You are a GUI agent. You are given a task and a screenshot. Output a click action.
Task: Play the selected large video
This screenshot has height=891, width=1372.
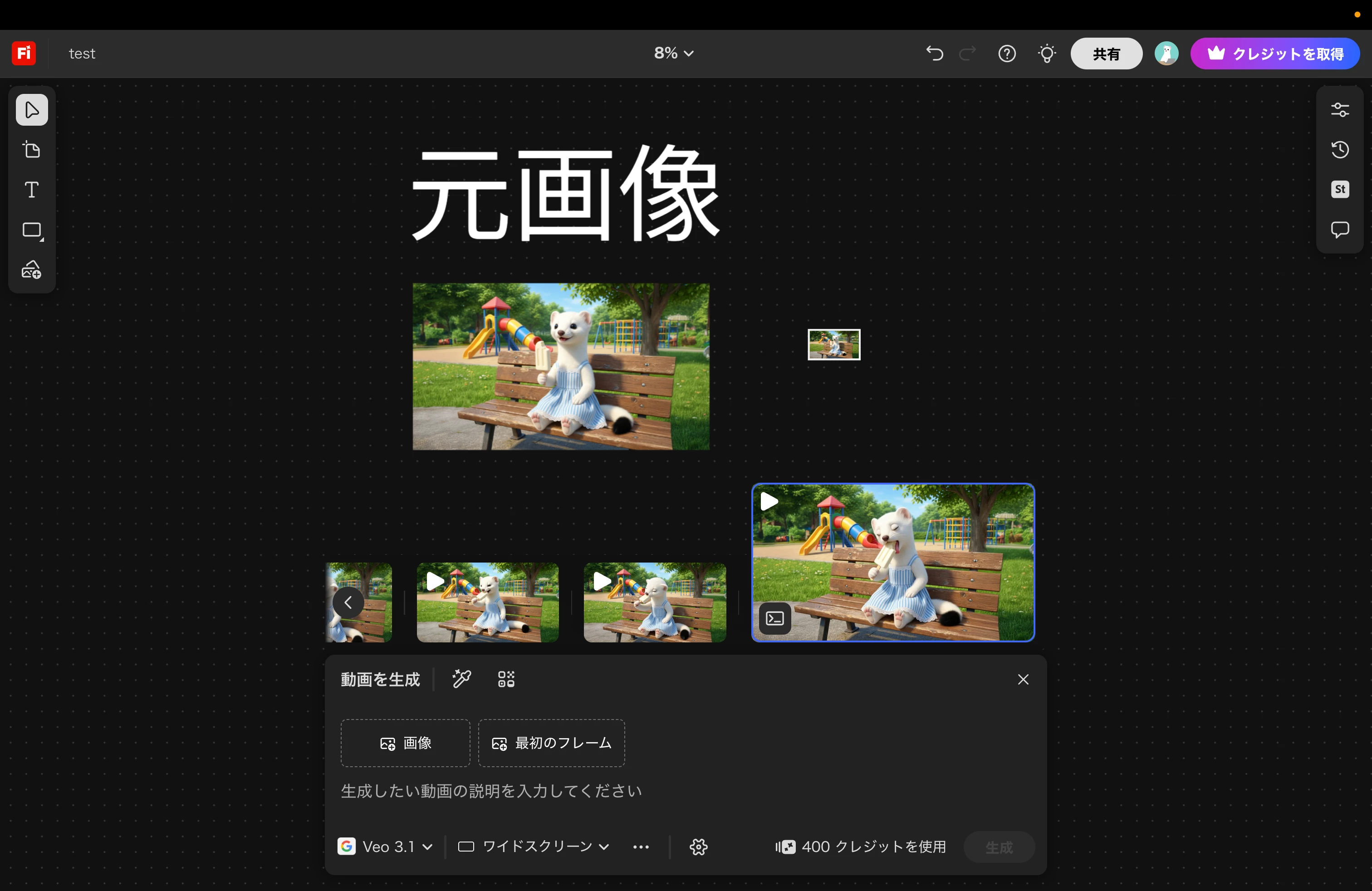tap(769, 501)
